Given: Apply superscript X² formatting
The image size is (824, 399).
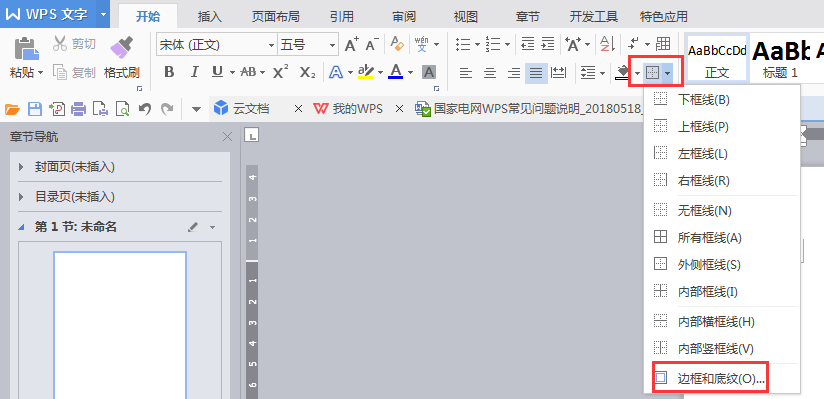Looking at the screenshot, I should pos(281,72).
